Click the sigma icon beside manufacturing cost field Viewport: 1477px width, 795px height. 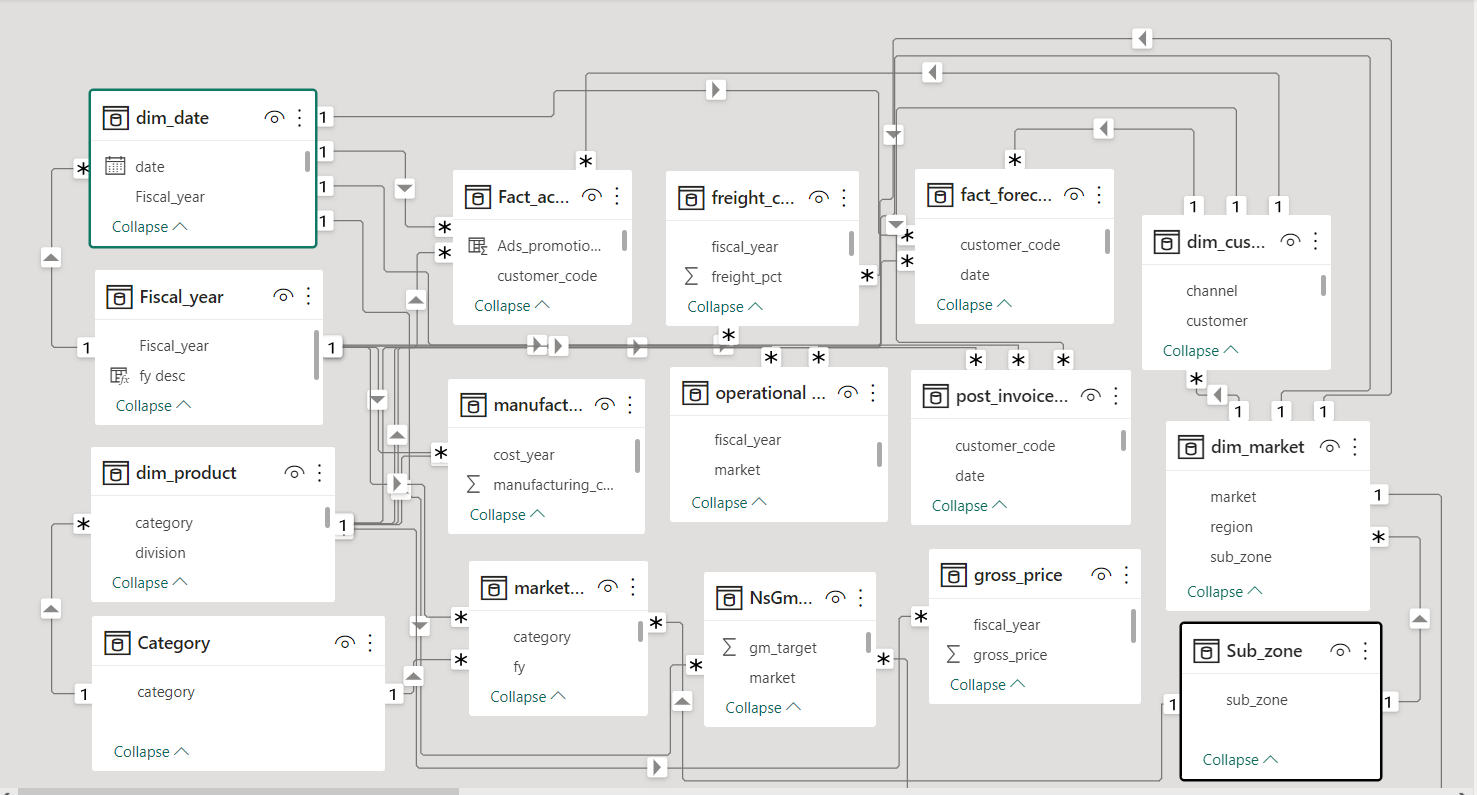(x=475, y=484)
